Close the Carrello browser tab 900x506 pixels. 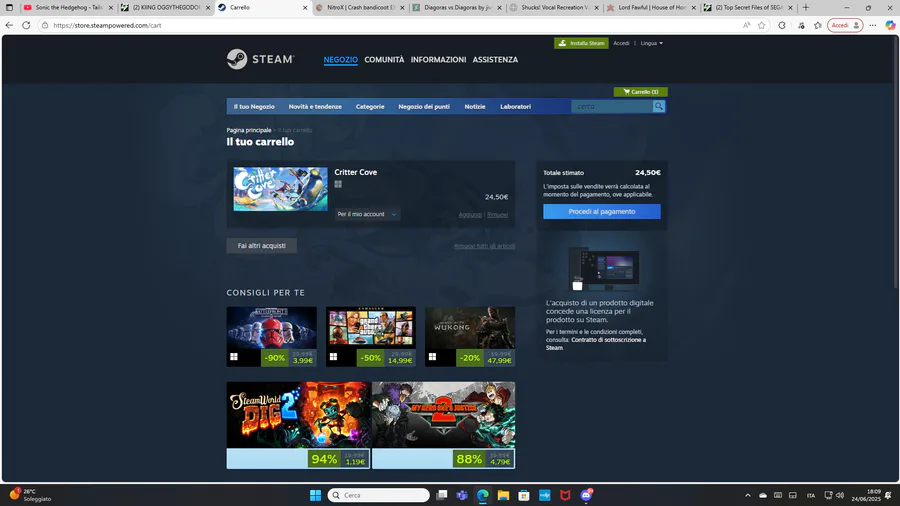pos(305,7)
